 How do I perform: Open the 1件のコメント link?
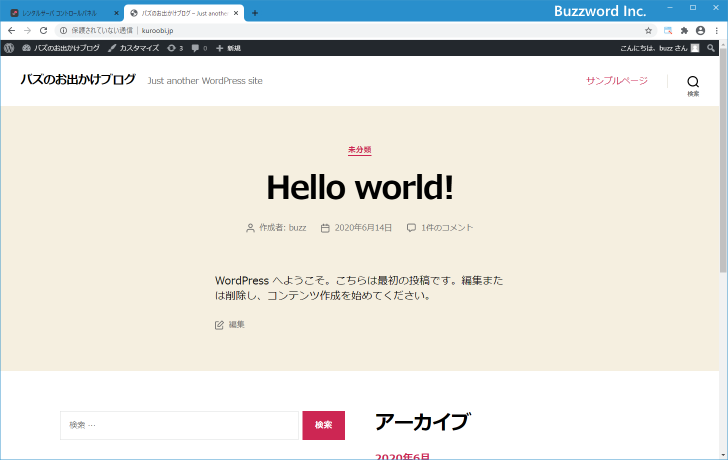(x=447, y=227)
